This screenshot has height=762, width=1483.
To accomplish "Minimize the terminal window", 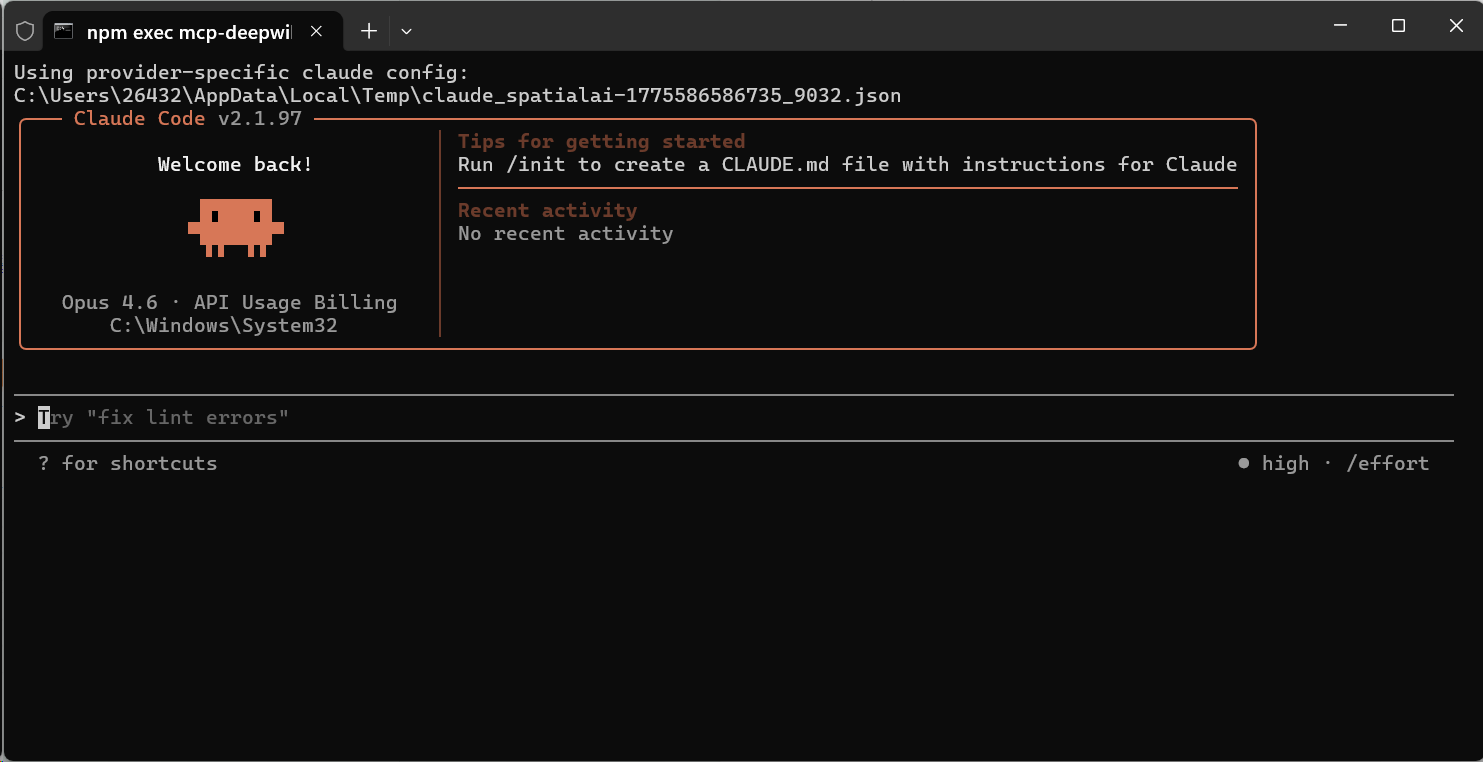I will [1342, 26].
